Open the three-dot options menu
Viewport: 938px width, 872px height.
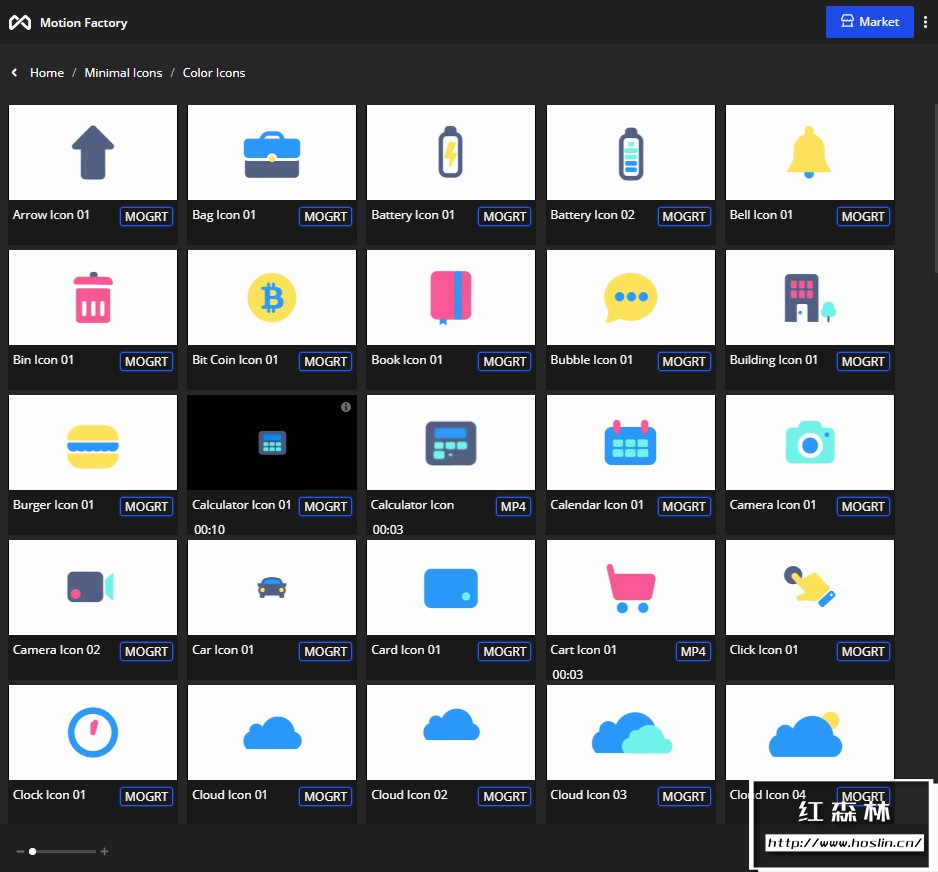click(x=925, y=22)
